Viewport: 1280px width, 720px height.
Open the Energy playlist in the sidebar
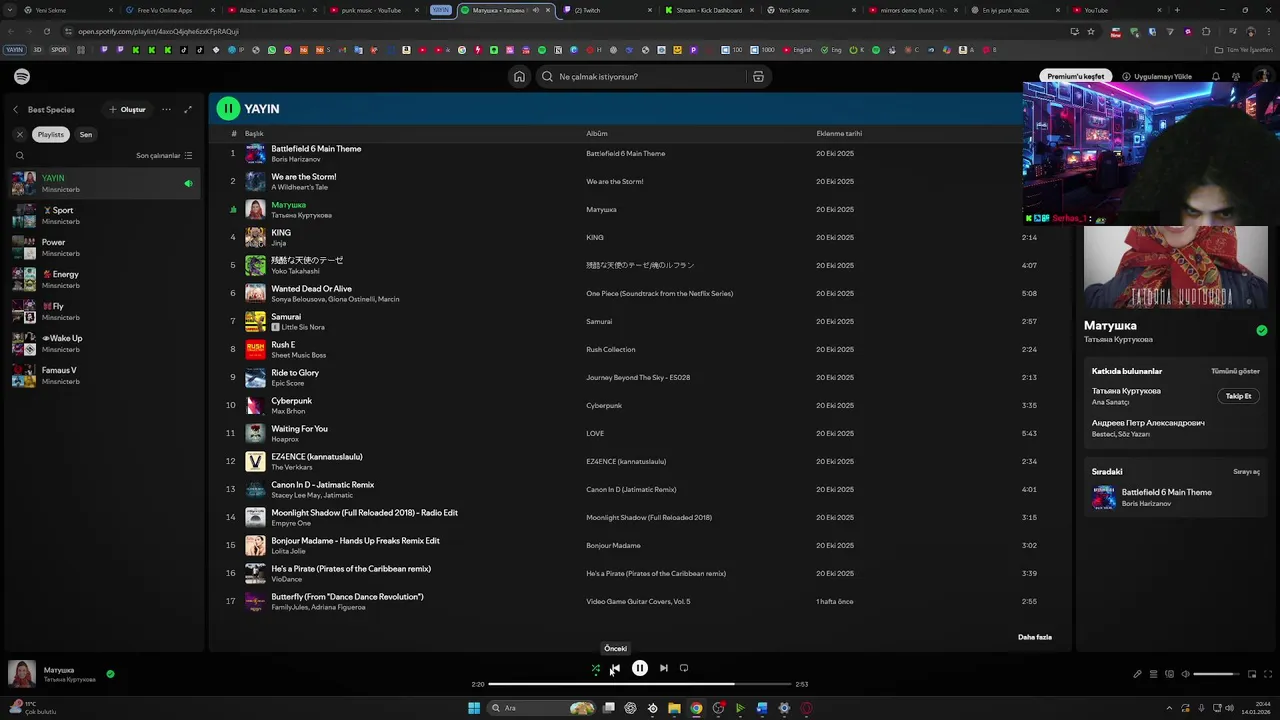coord(102,279)
